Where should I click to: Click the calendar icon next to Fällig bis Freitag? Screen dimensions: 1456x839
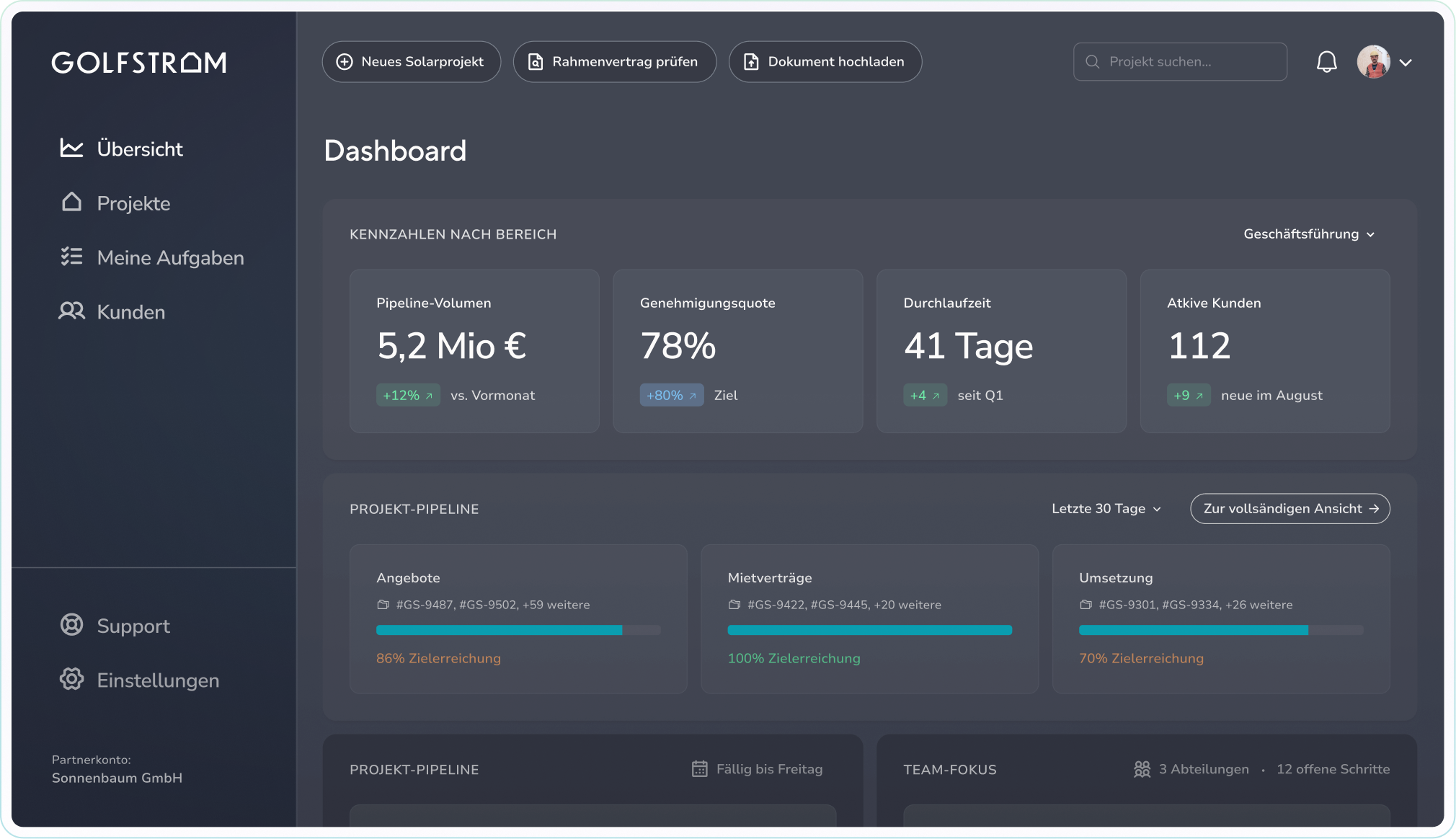[700, 769]
